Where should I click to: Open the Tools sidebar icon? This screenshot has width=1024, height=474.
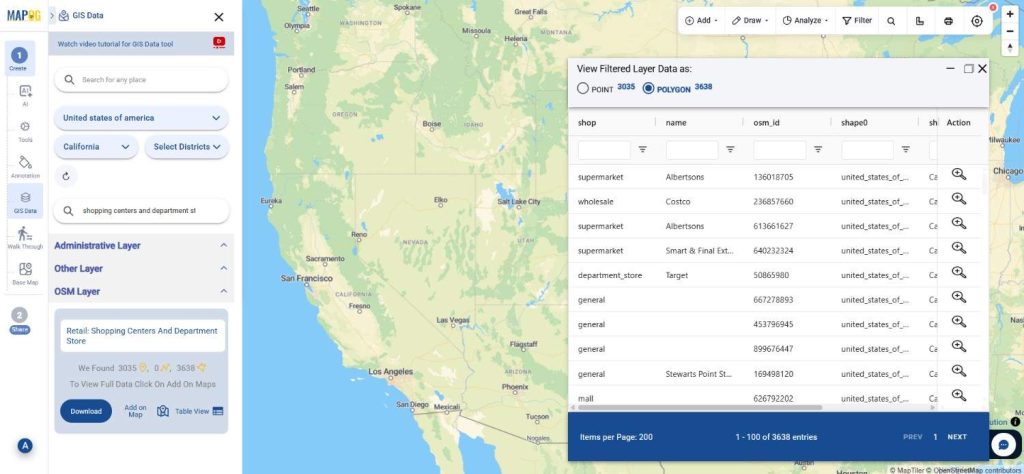pyautogui.click(x=25, y=131)
